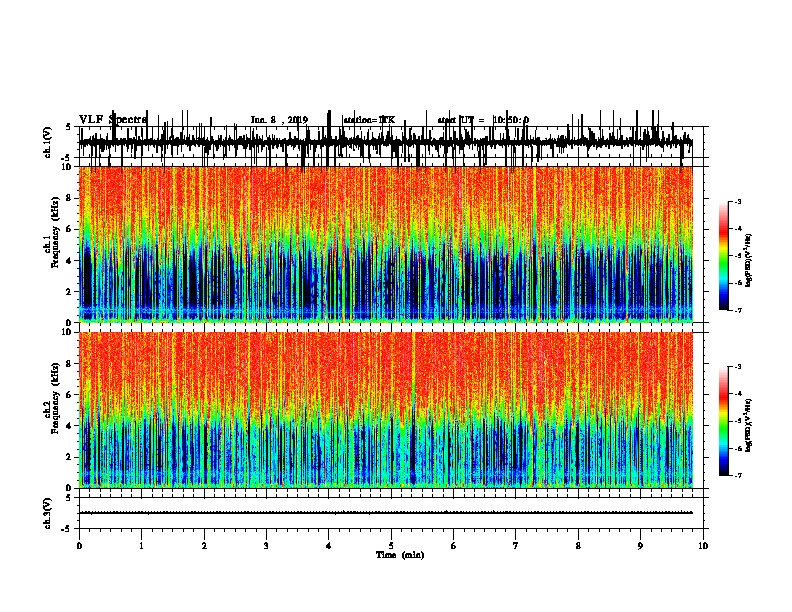Click the 6 minute tick label

pyautogui.click(x=454, y=546)
